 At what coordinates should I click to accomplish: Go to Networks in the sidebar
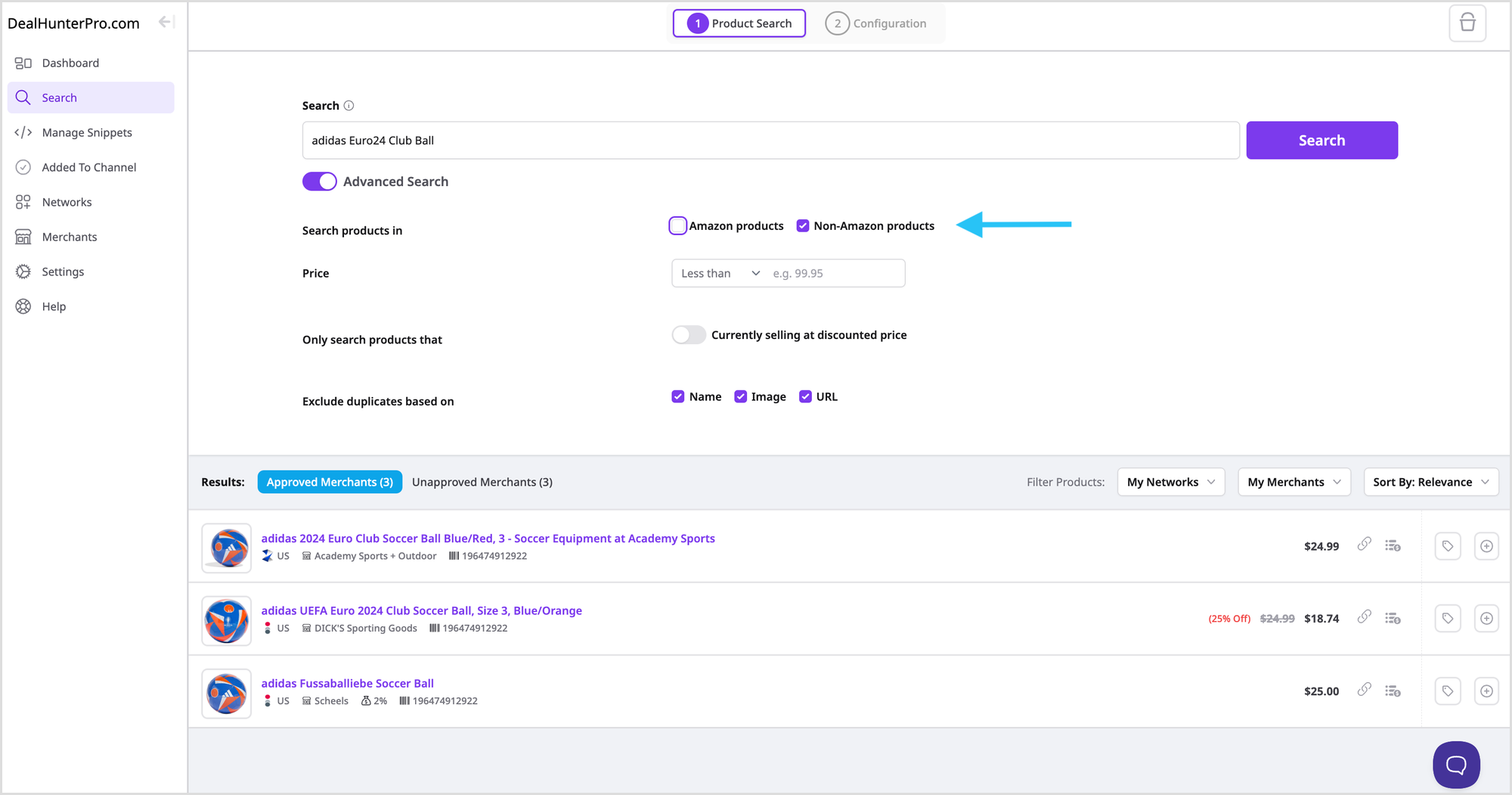click(x=67, y=202)
